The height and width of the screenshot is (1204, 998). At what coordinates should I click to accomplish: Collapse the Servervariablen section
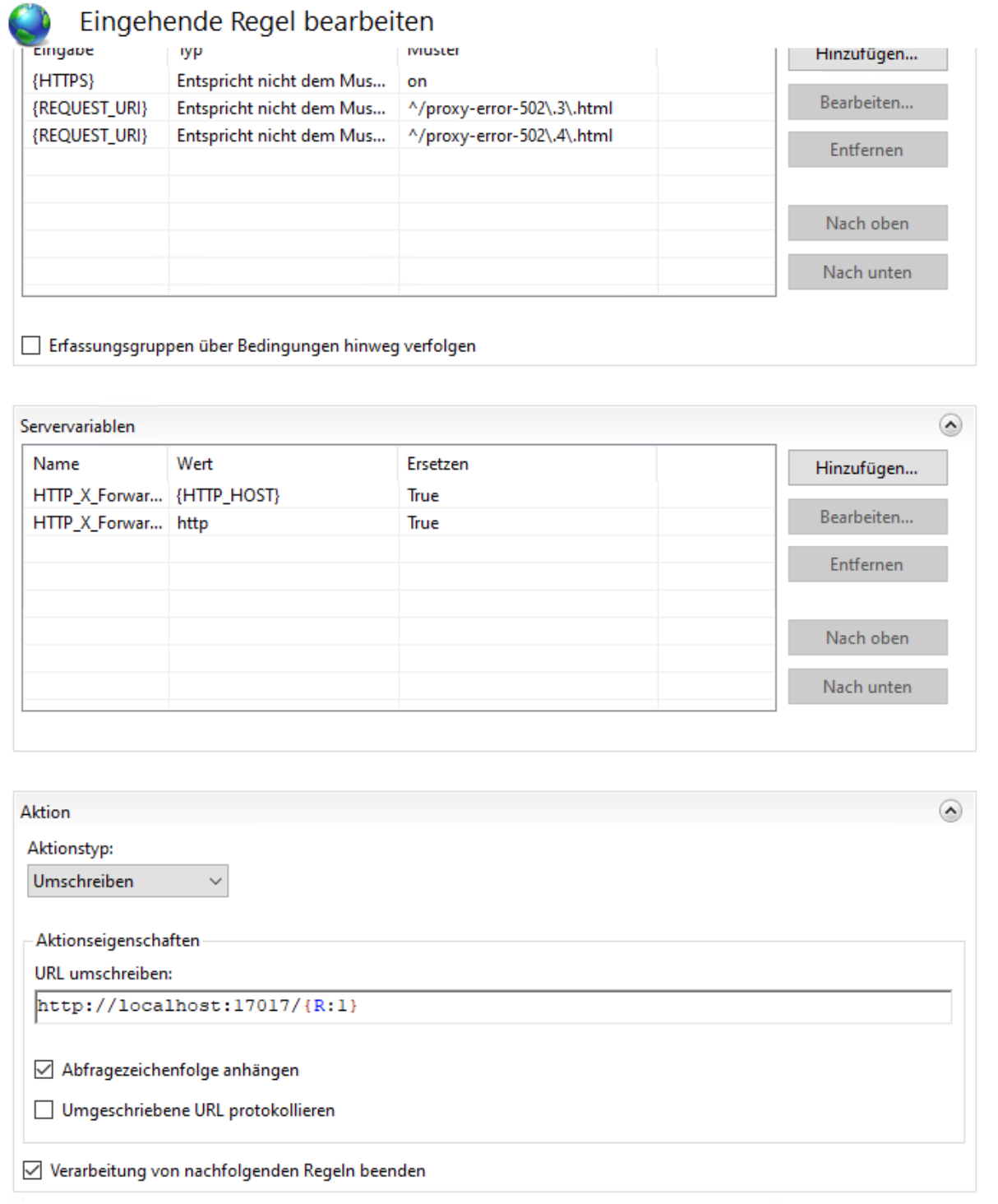pos(949,425)
